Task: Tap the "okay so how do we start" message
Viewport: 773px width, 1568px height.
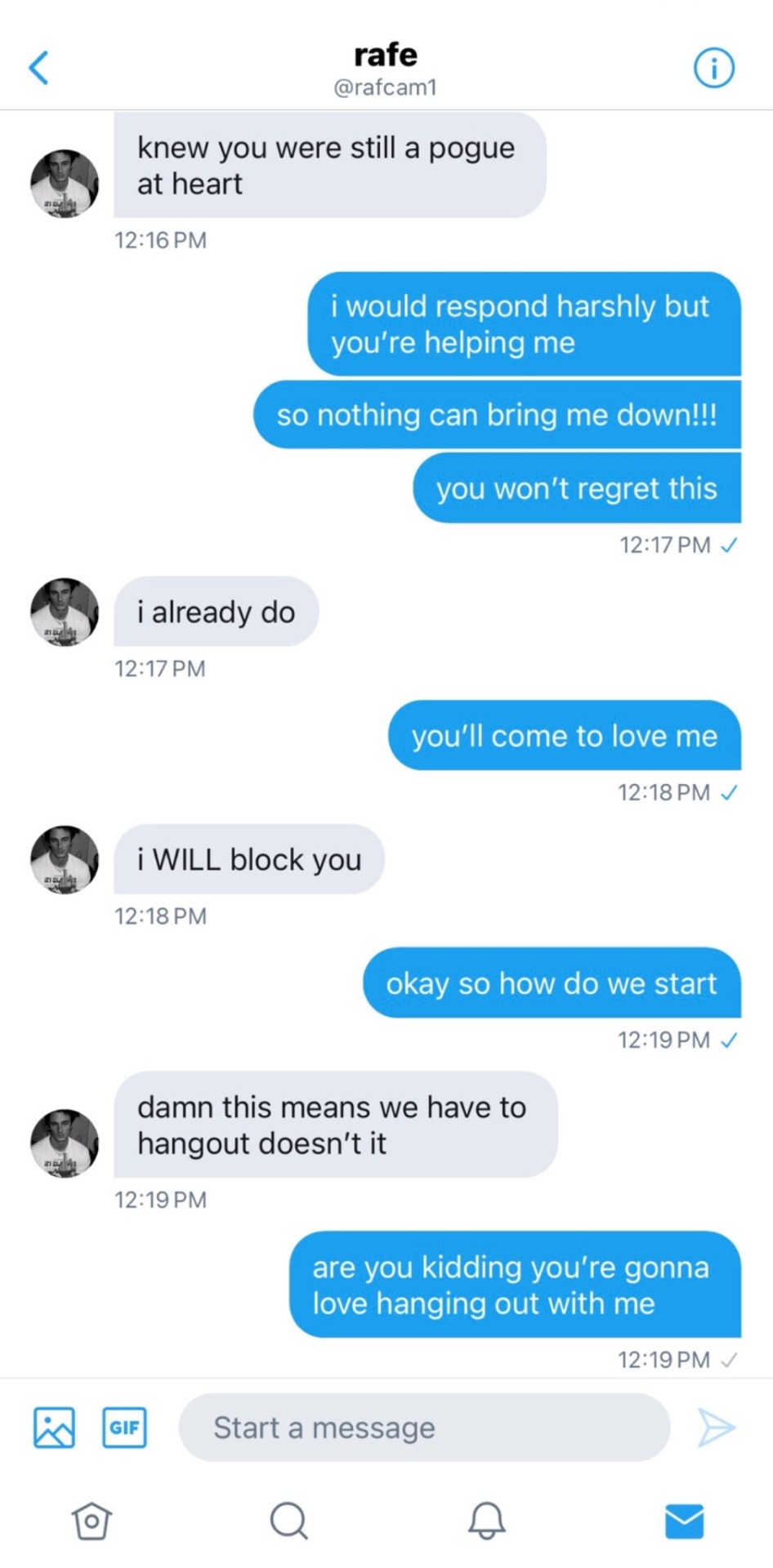Action: (x=552, y=983)
